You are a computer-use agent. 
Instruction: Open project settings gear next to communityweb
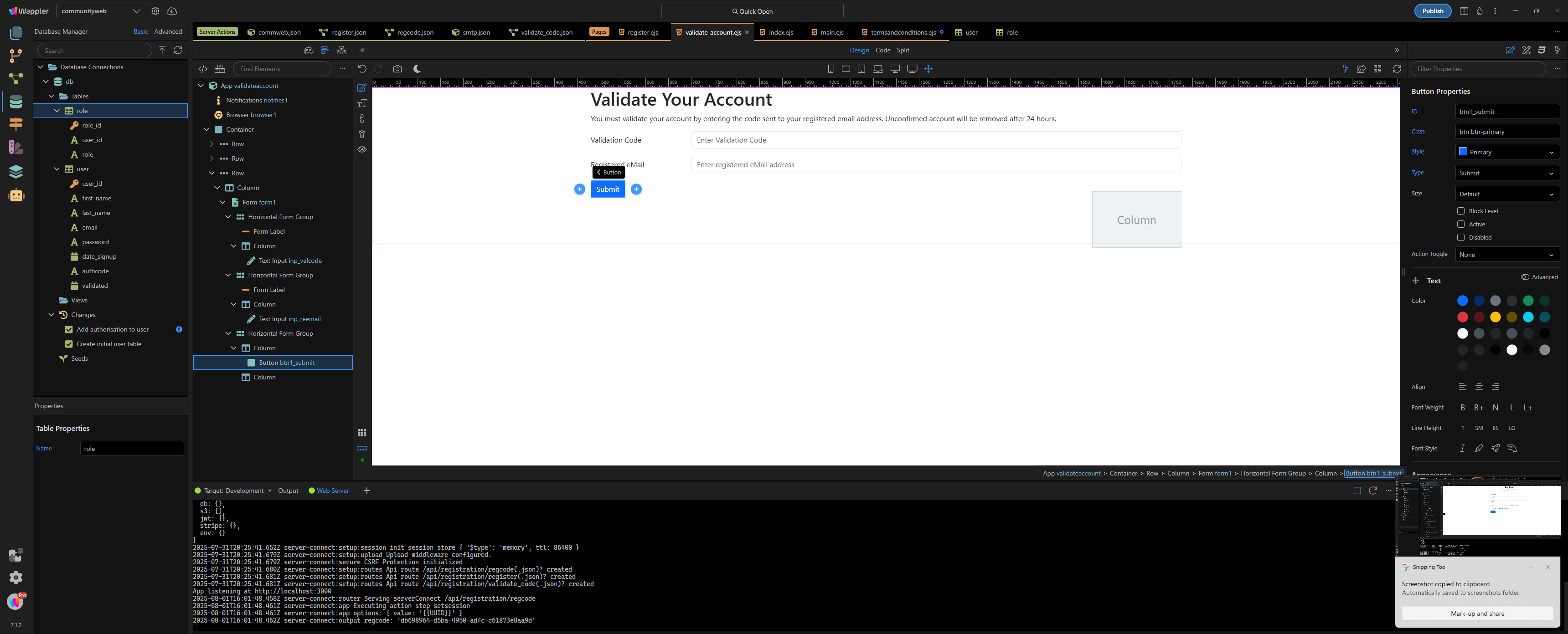point(155,11)
